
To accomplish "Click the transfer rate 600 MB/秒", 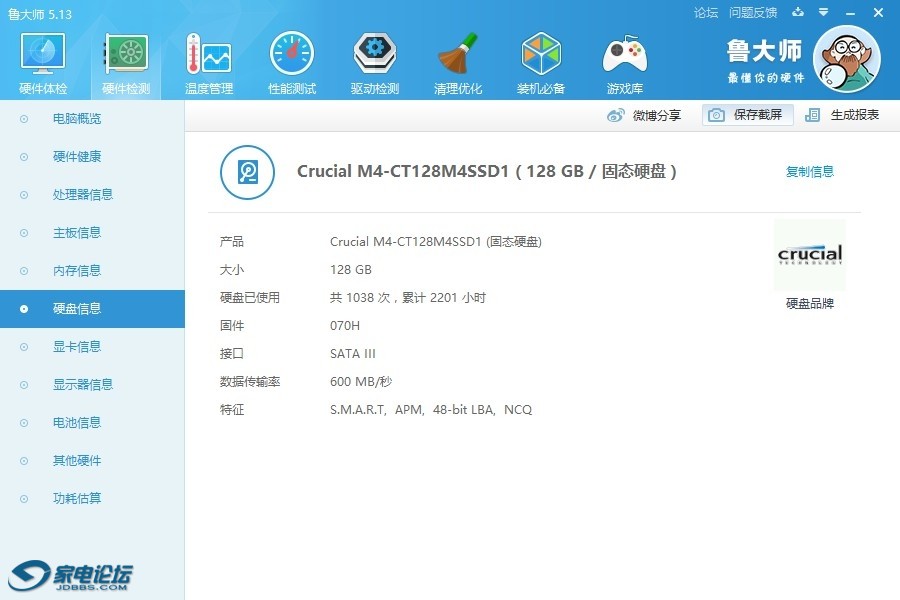I will tap(361, 382).
